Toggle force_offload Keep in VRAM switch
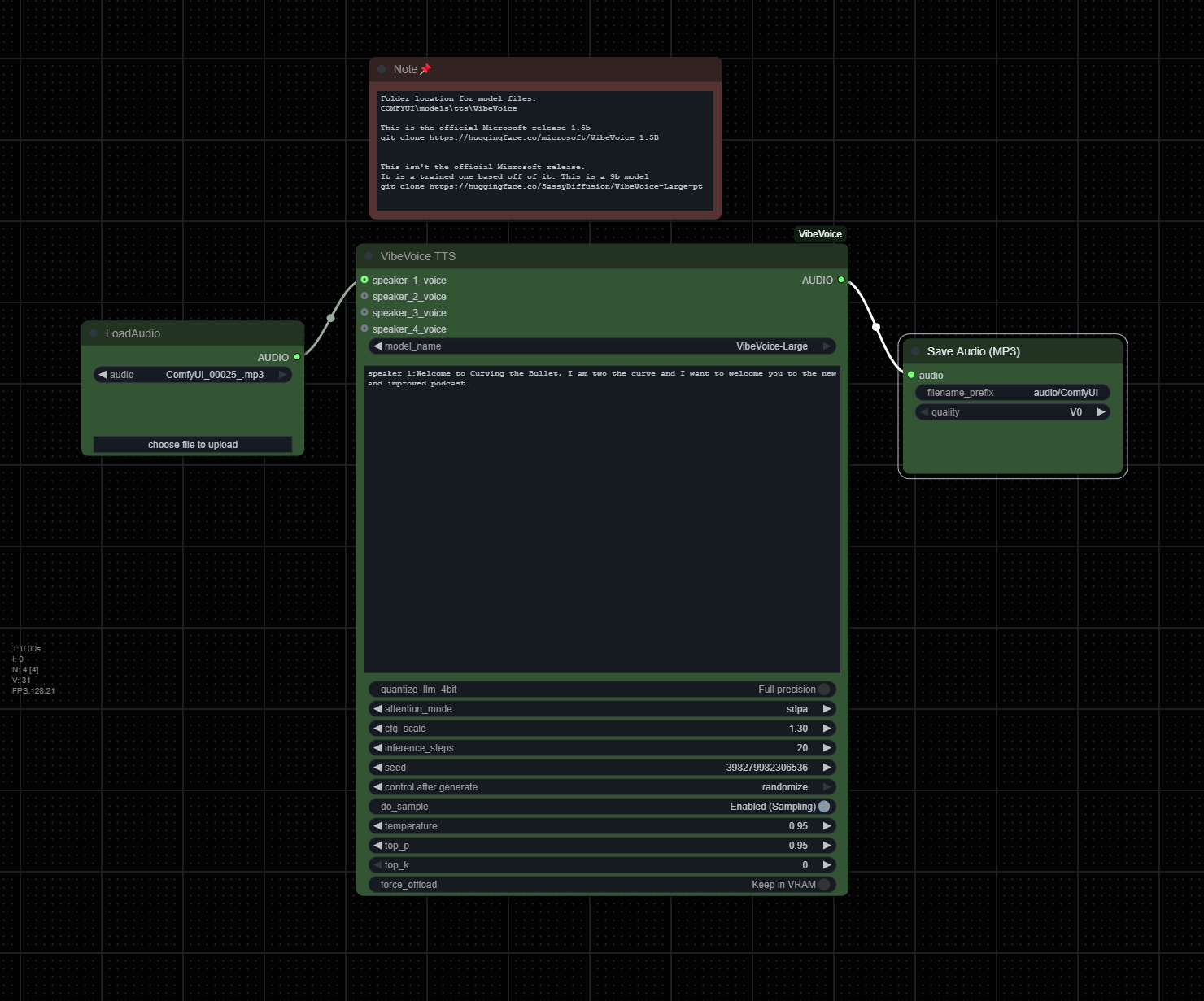This screenshot has height=1001, width=1204. (824, 885)
